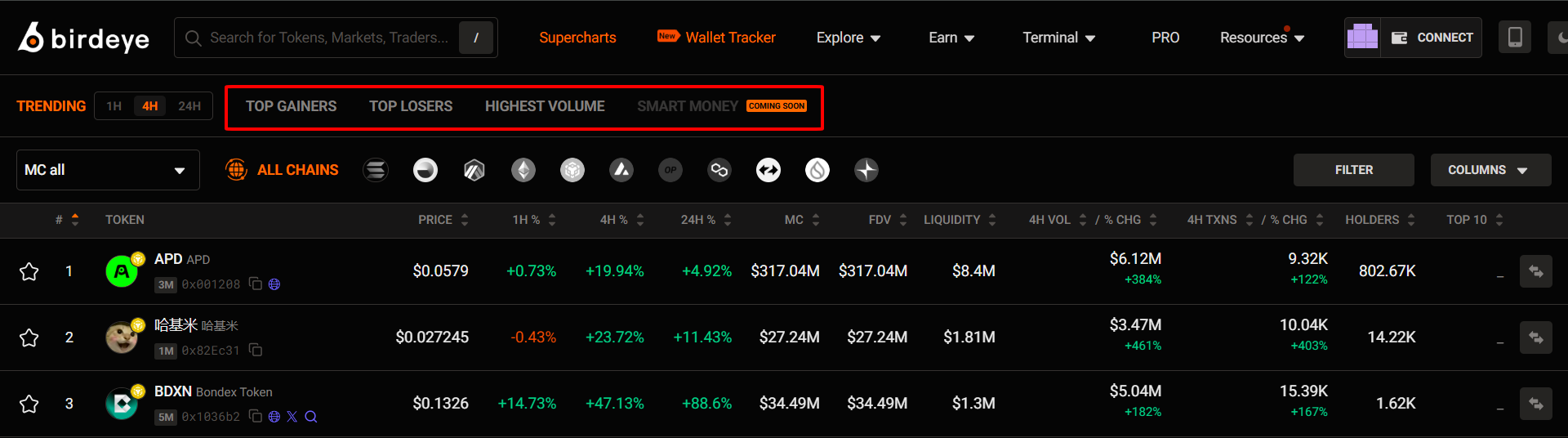Switch to HIGHEST VOLUME tab
This screenshot has height=438, width=1568.
point(545,106)
